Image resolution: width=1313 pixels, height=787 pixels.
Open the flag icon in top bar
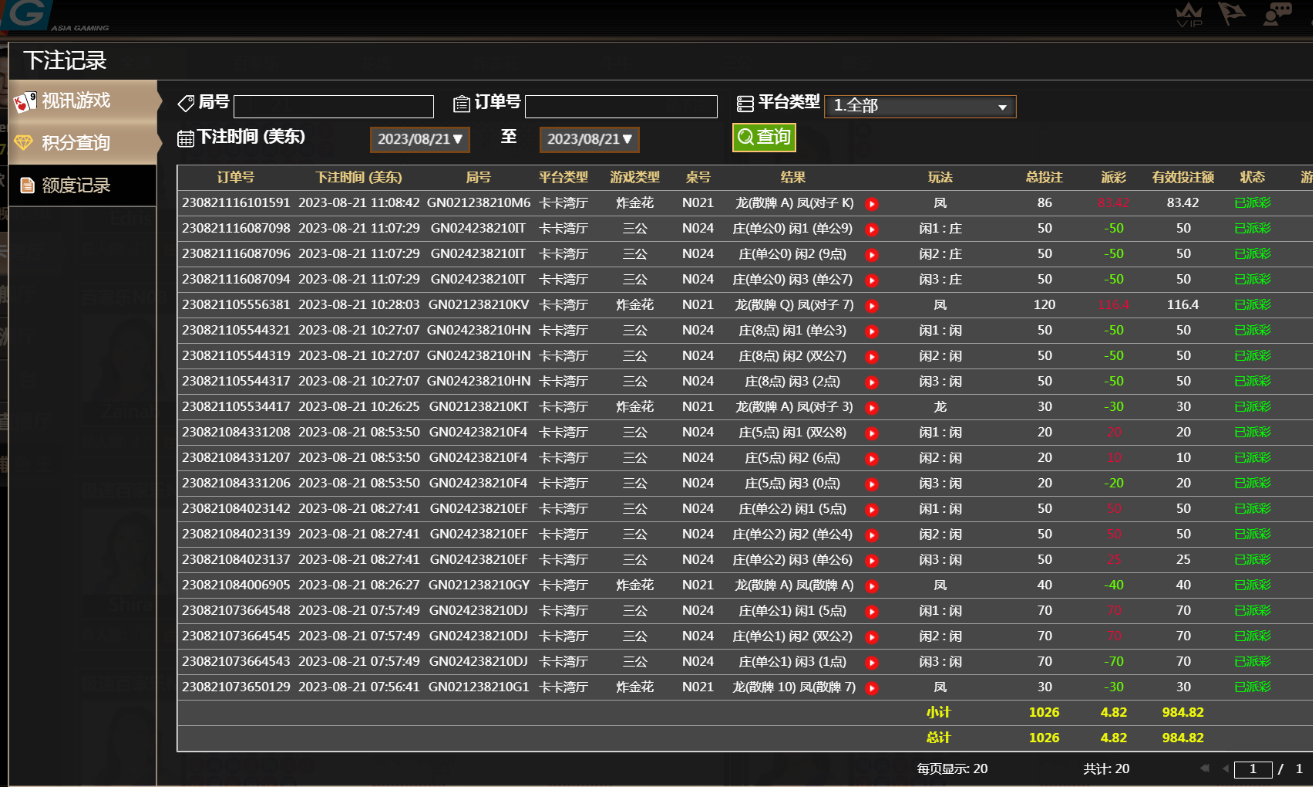pos(1231,15)
